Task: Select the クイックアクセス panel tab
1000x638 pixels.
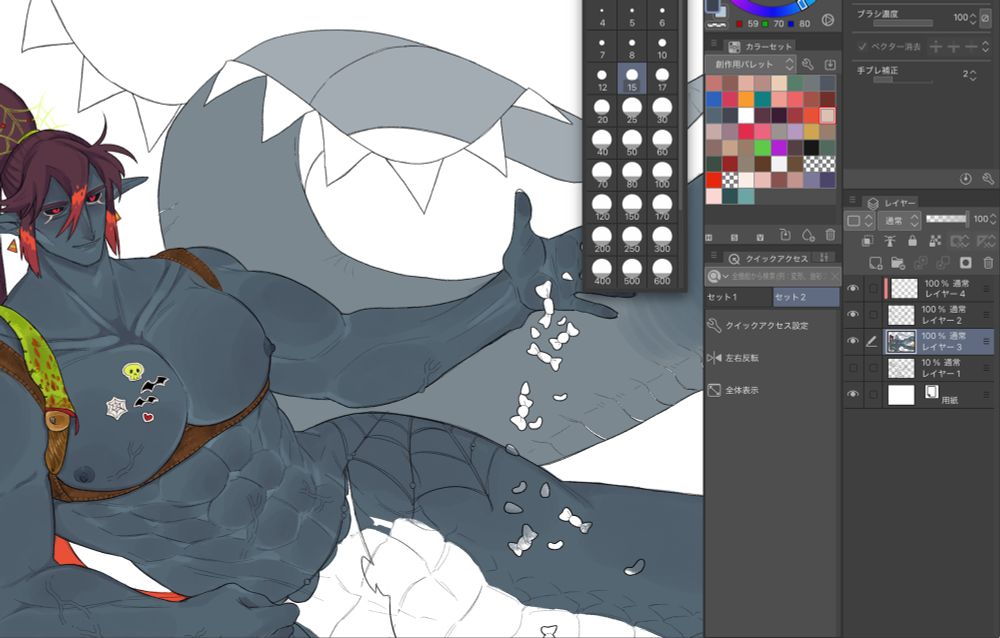Action: click(x=769, y=258)
